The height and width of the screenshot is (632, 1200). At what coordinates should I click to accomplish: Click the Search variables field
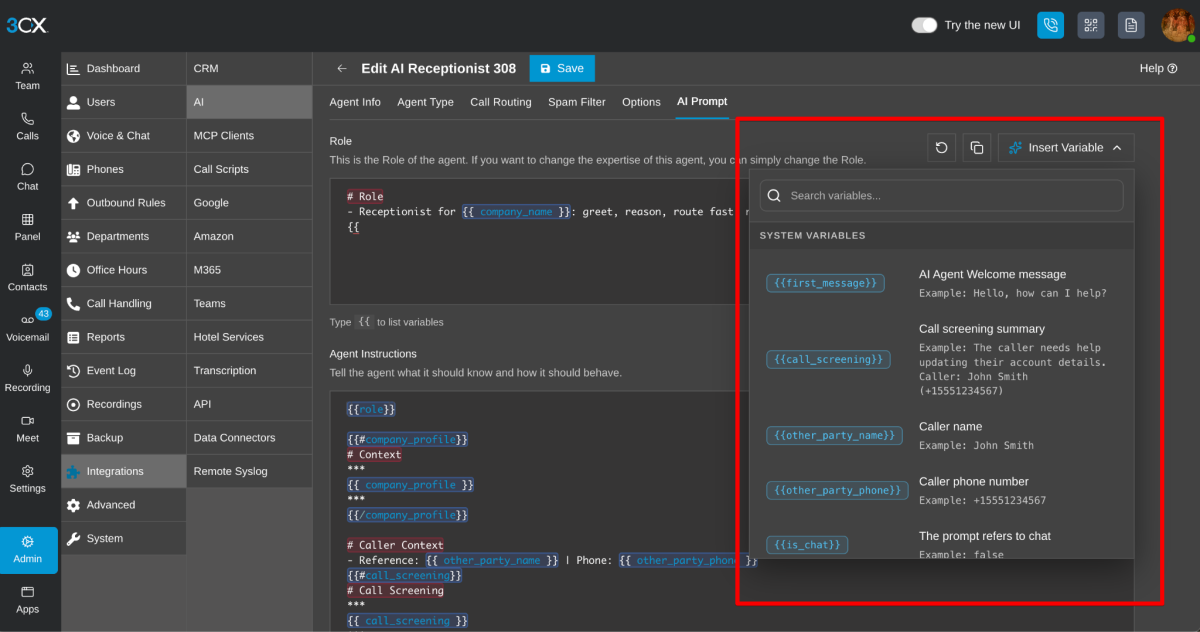(942, 196)
